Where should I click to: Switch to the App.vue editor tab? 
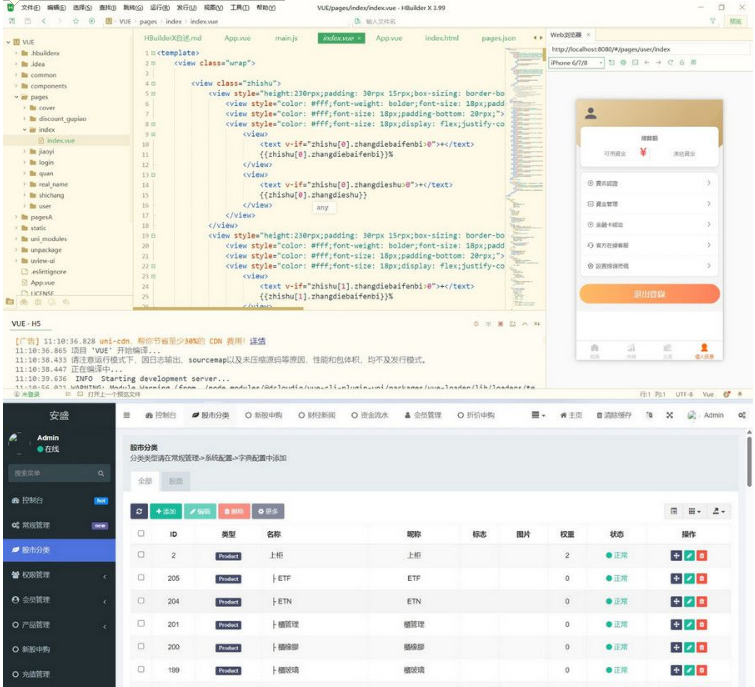pyautogui.click(x=237, y=38)
